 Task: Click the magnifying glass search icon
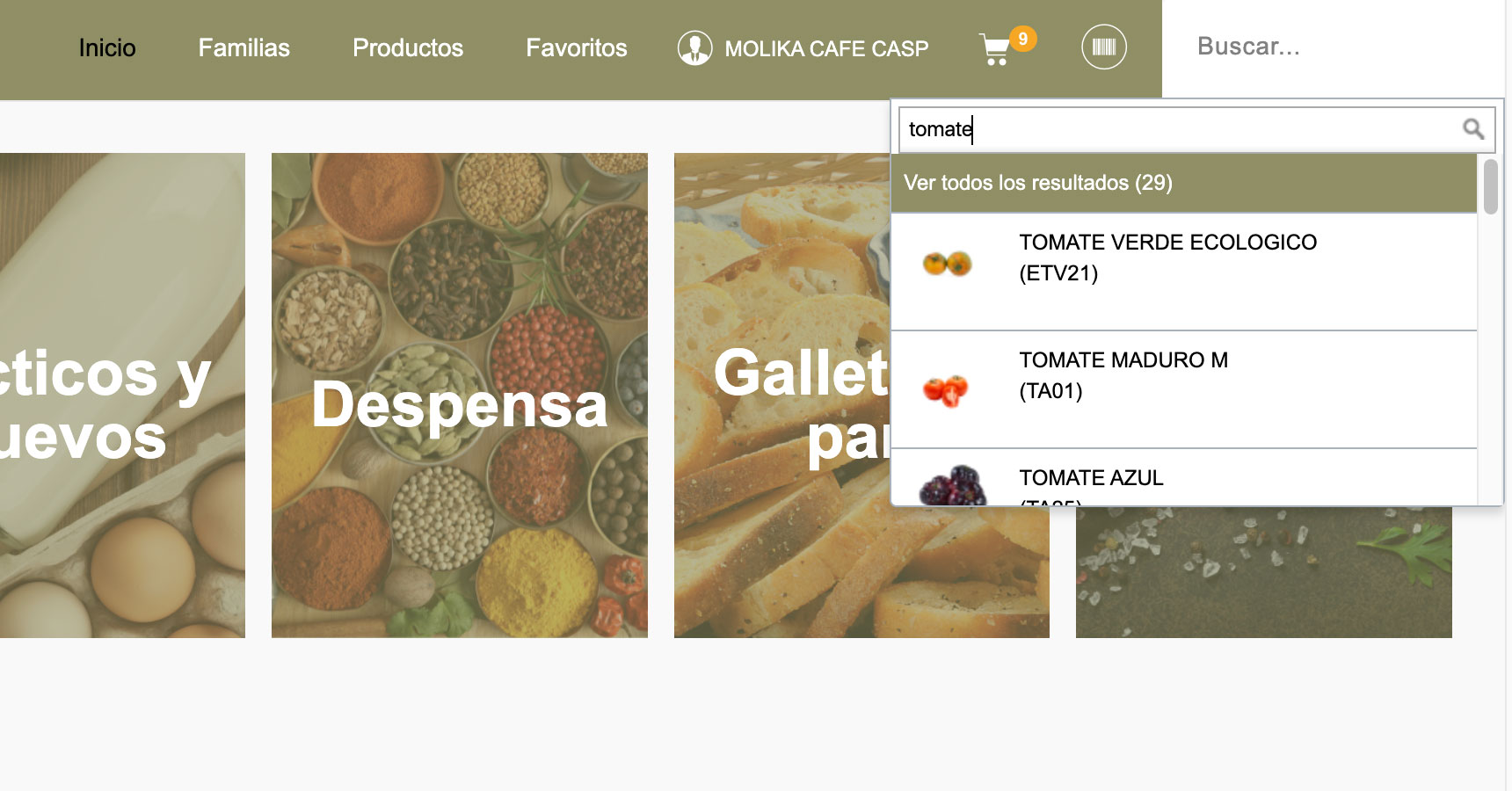point(1472,129)
